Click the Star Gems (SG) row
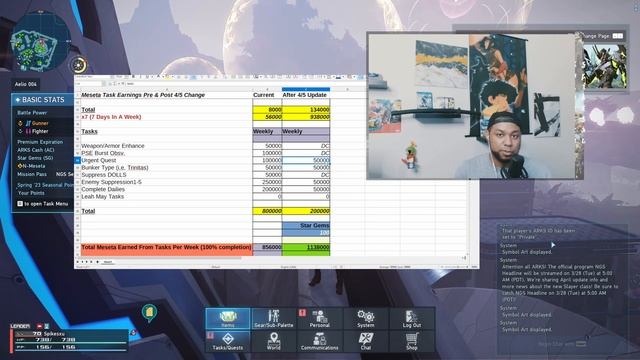The height and width of the screenshot is (360, 640). click(45, 158)
